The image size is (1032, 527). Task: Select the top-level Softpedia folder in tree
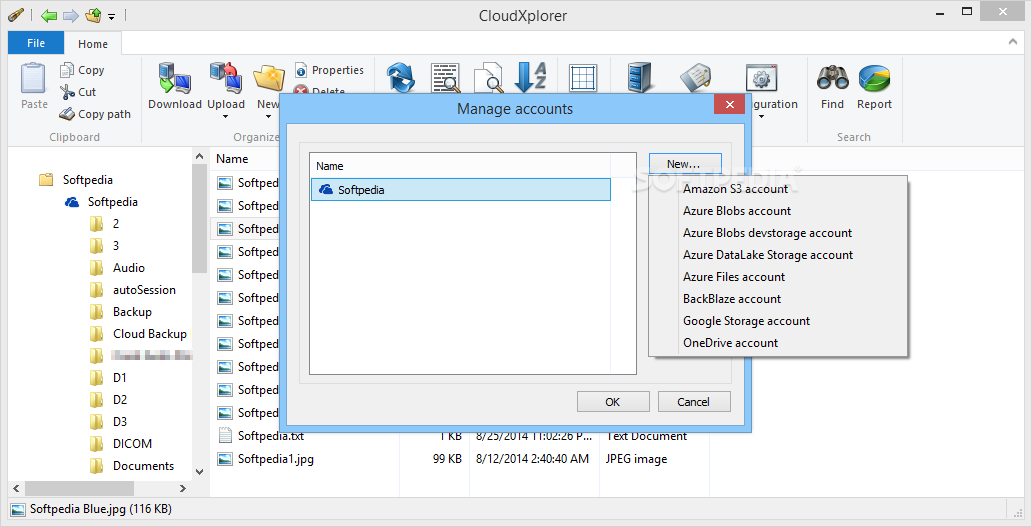point(88,180)
